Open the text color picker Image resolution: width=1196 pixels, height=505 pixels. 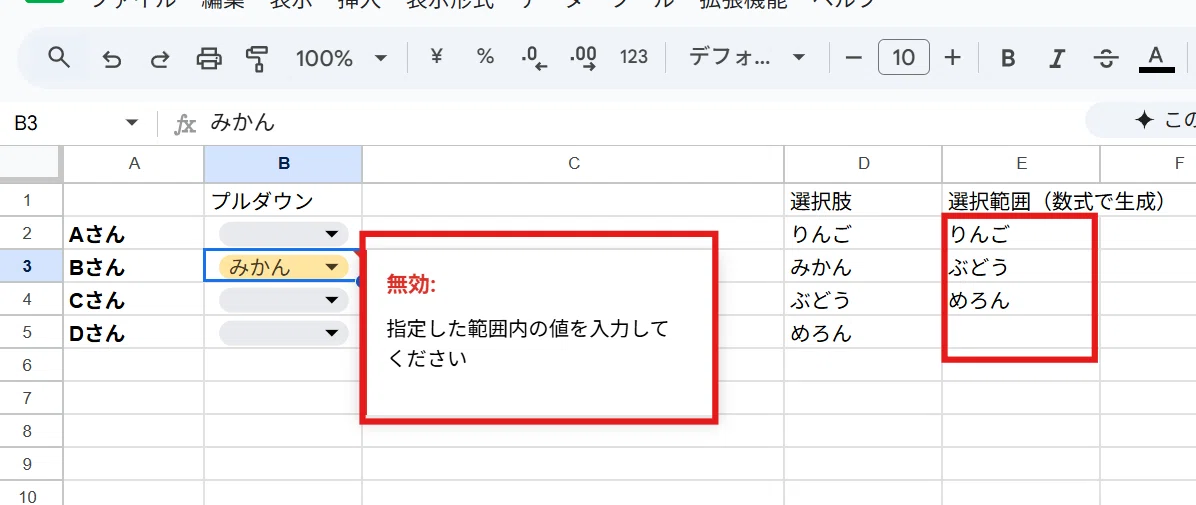[1156, 58]
